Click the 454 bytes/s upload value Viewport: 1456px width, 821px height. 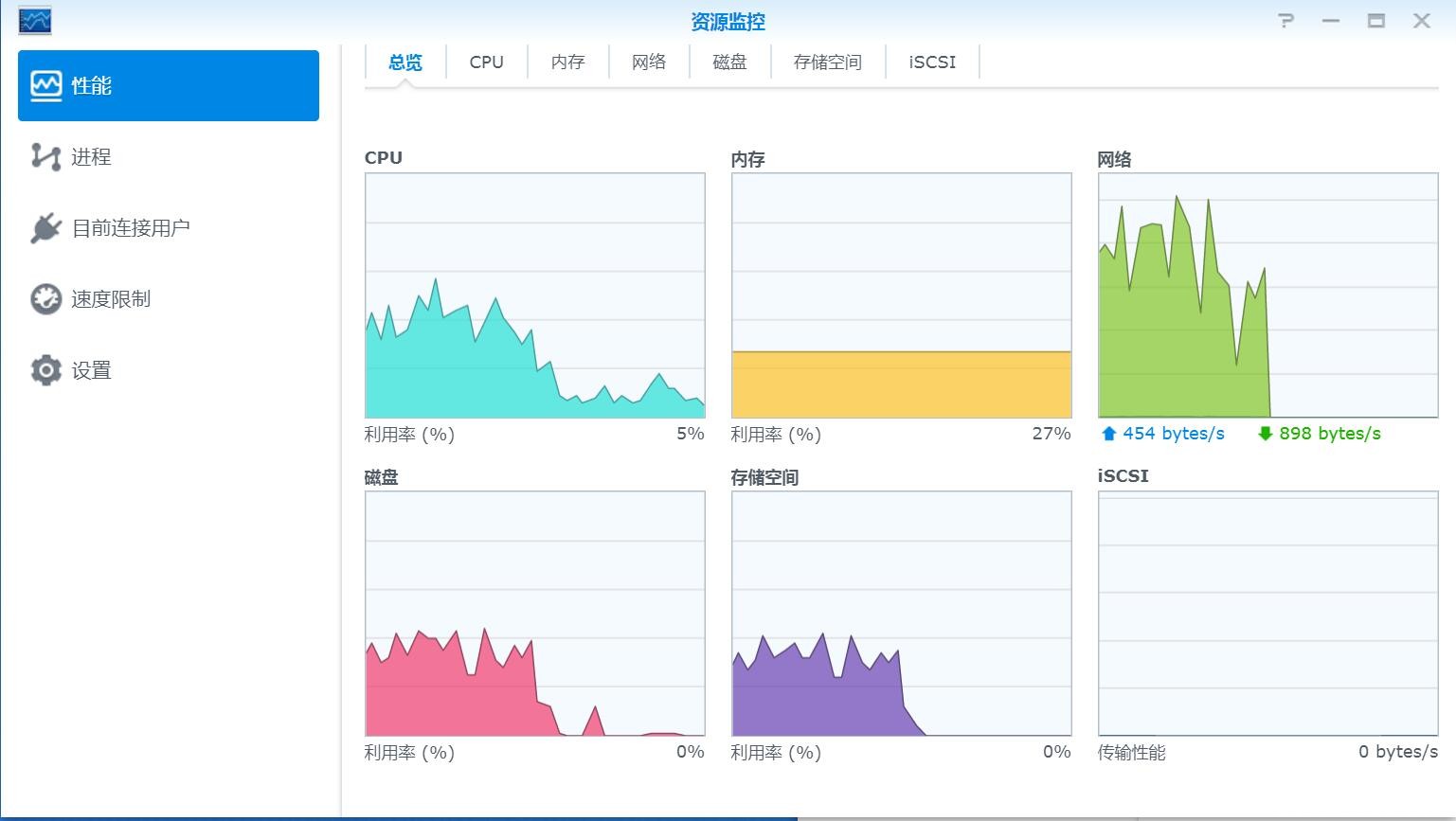[1174, 434]
